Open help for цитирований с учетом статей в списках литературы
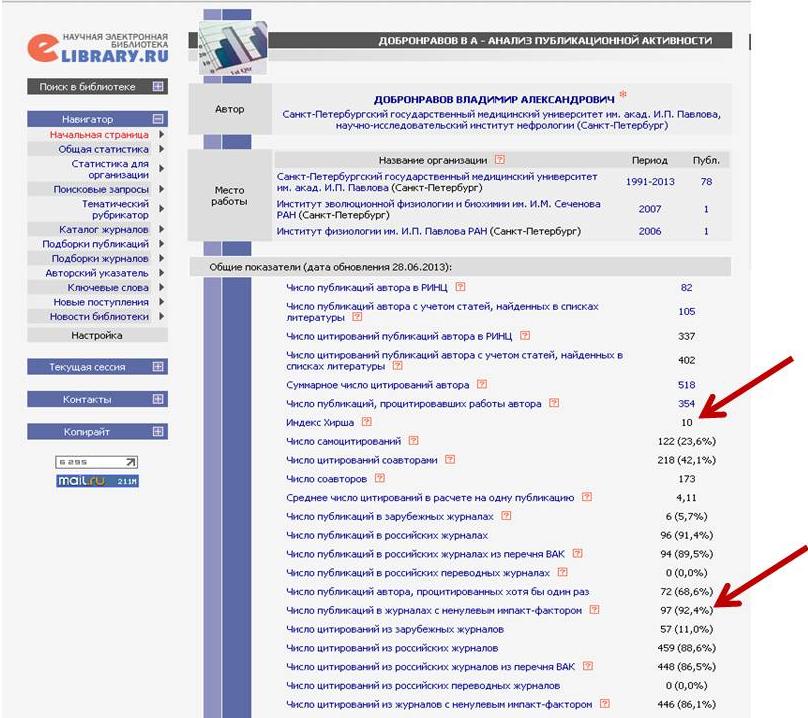 point(397,365)
